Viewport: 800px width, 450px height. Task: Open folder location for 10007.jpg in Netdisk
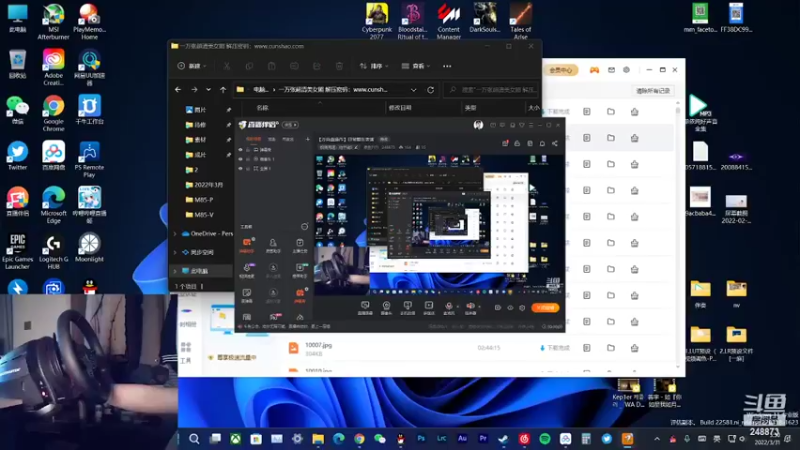611,347
